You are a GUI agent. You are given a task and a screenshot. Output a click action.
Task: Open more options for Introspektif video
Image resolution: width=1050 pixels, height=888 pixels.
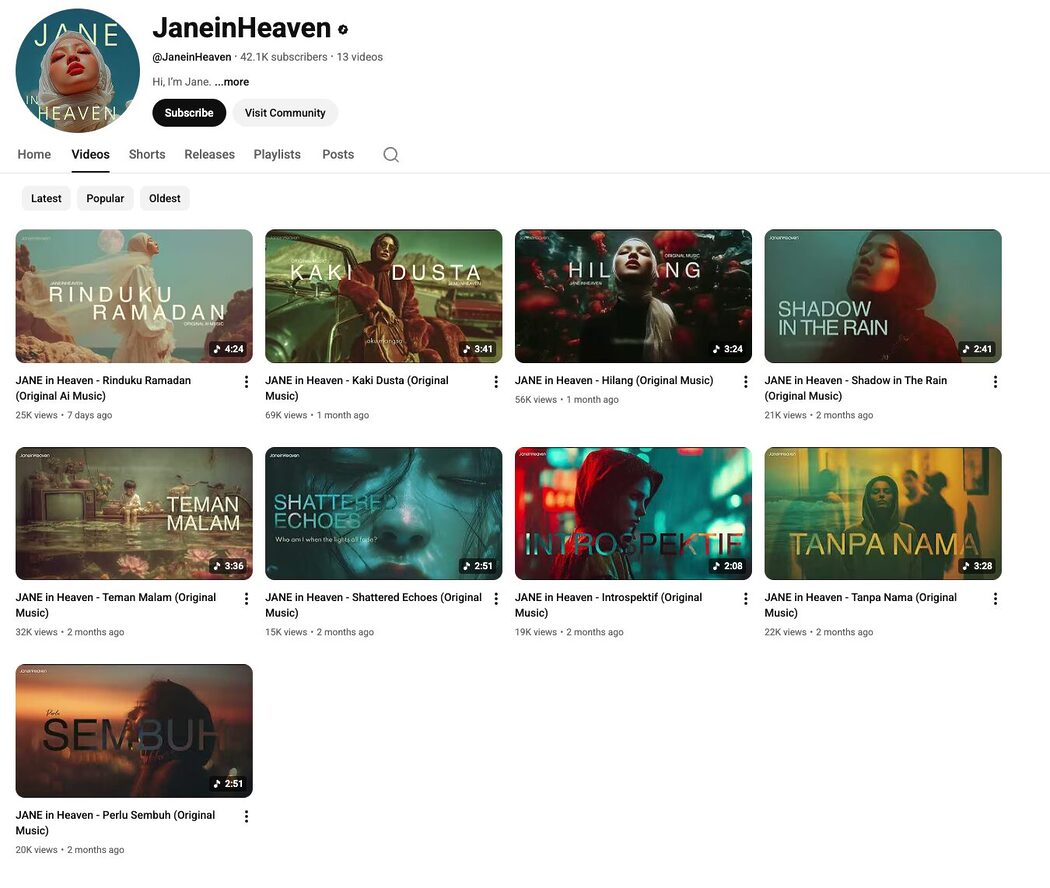746,599
